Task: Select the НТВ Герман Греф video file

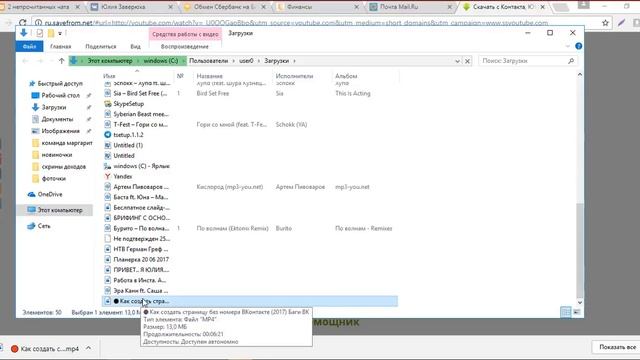Action: 140,249
